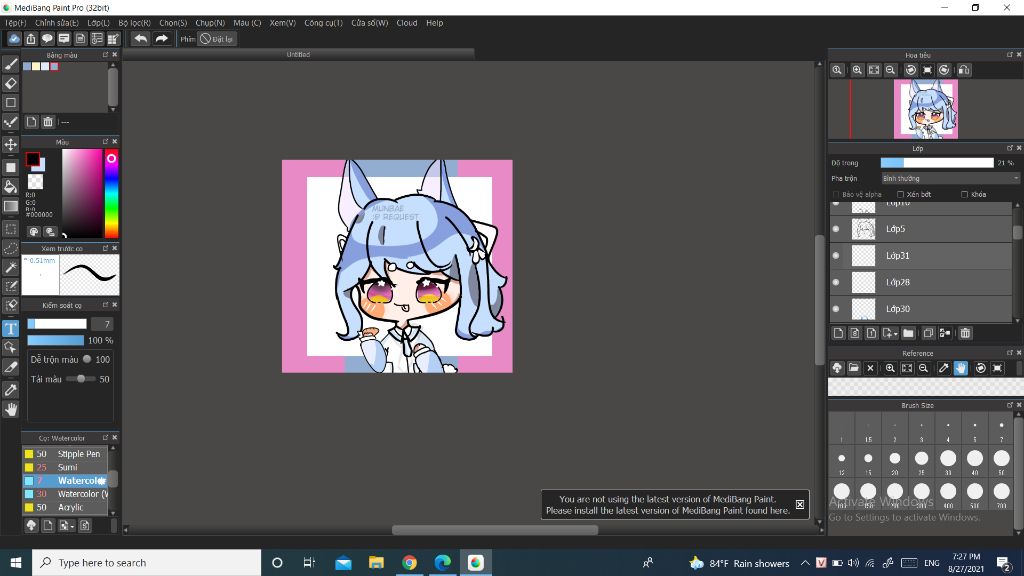Open the Tệp(F) menu

(x=16, y=23)
